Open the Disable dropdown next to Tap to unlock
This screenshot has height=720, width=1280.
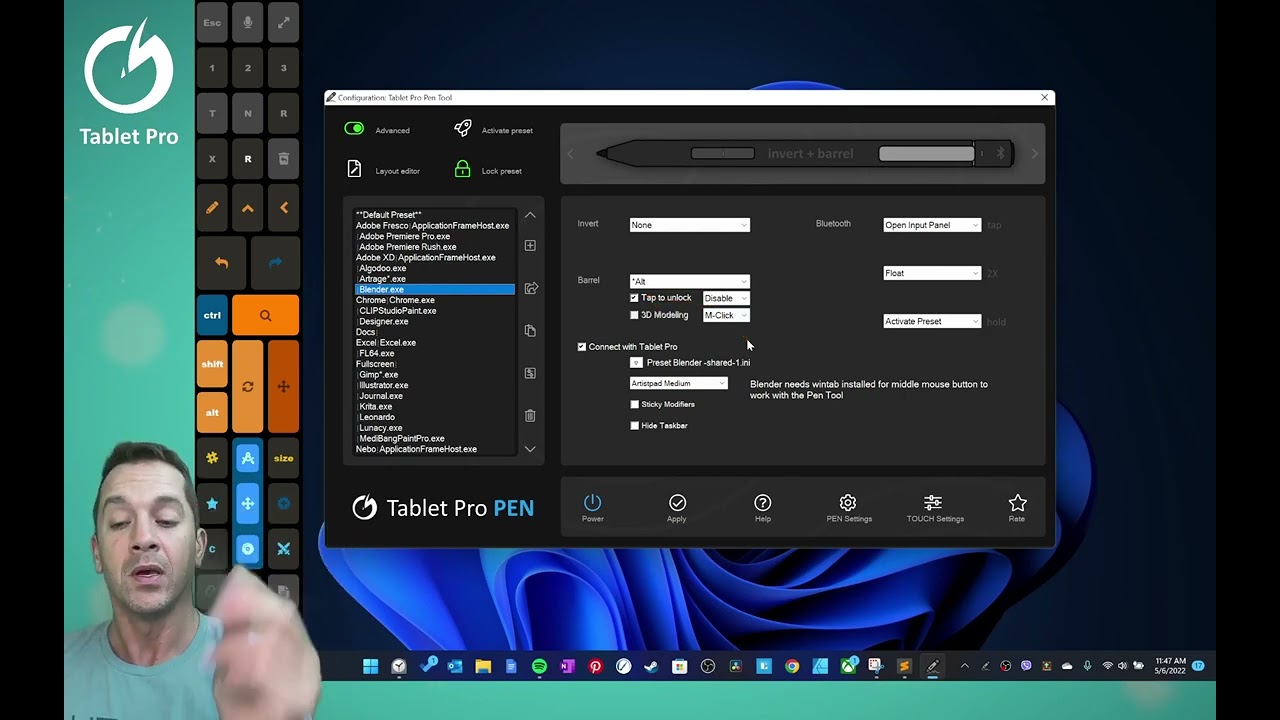click(726, 298)
